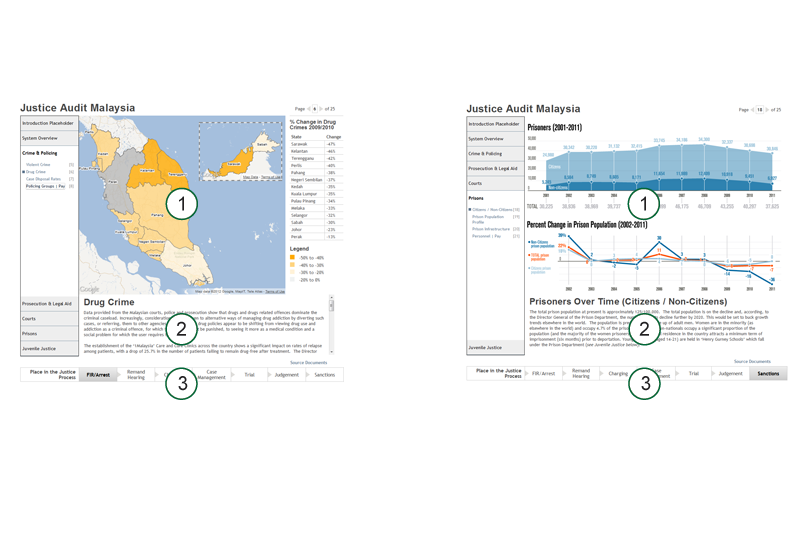This screenshot has height=550, width=800.
Task: Go to previous page from page 6
Action: pyautogui.click(x=308, y=108)
